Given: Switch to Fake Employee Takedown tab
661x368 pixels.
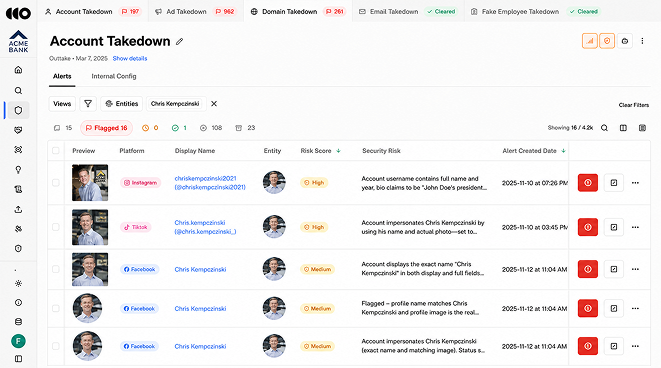Looking at the screenshot, I should click(x=535, y=11).
